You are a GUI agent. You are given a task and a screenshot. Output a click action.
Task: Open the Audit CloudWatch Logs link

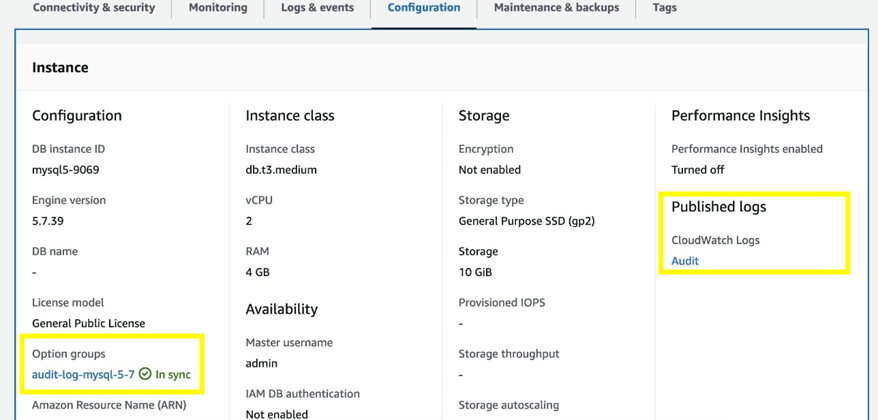pos(685,261)
